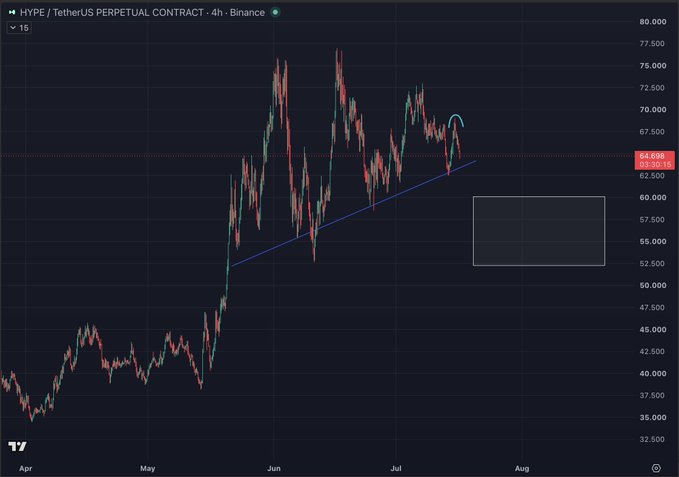Click the 55.000 price axis label

coord(653,242)
